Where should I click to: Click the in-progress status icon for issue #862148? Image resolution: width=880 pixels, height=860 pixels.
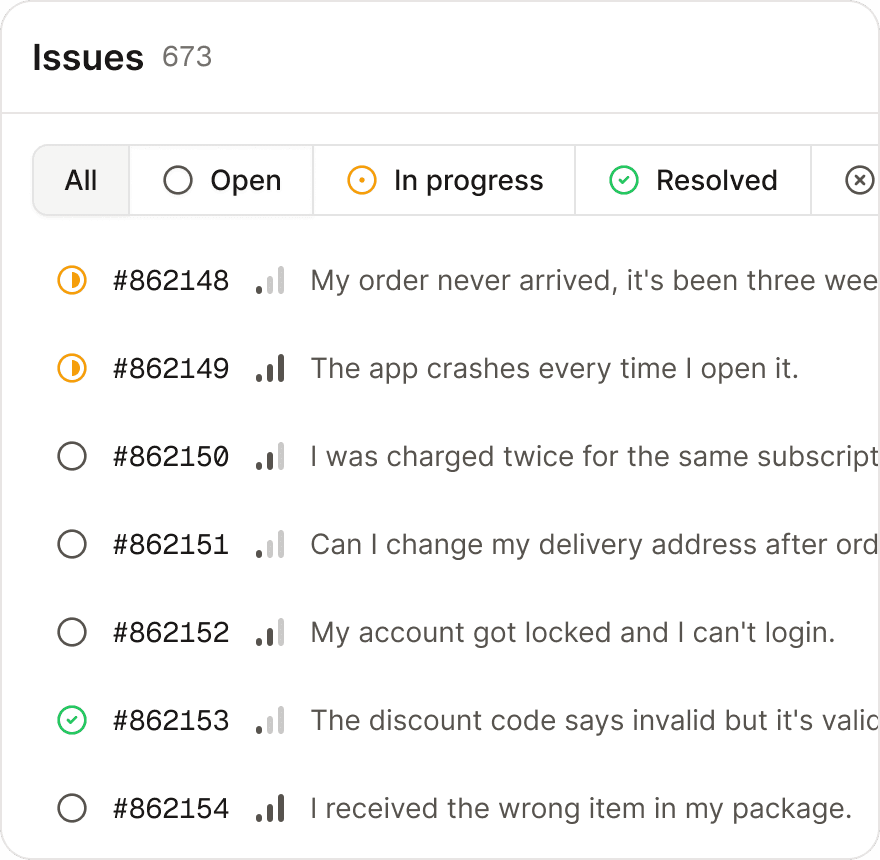72,280
